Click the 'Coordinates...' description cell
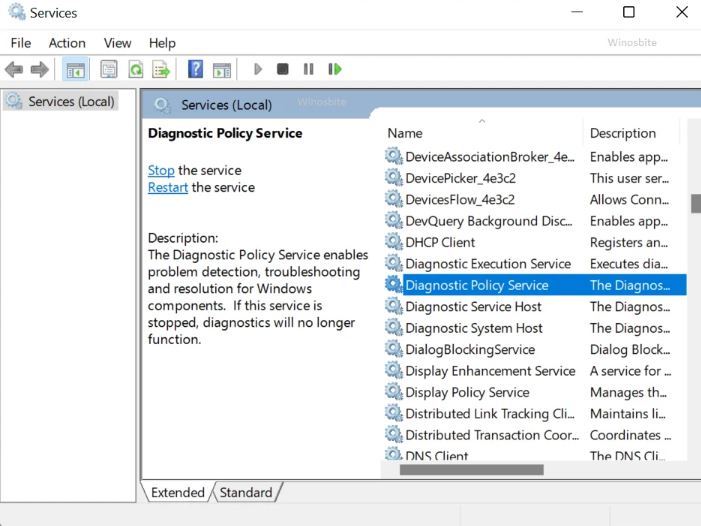This screenshot has width=701, height=526. pos(630,435)
